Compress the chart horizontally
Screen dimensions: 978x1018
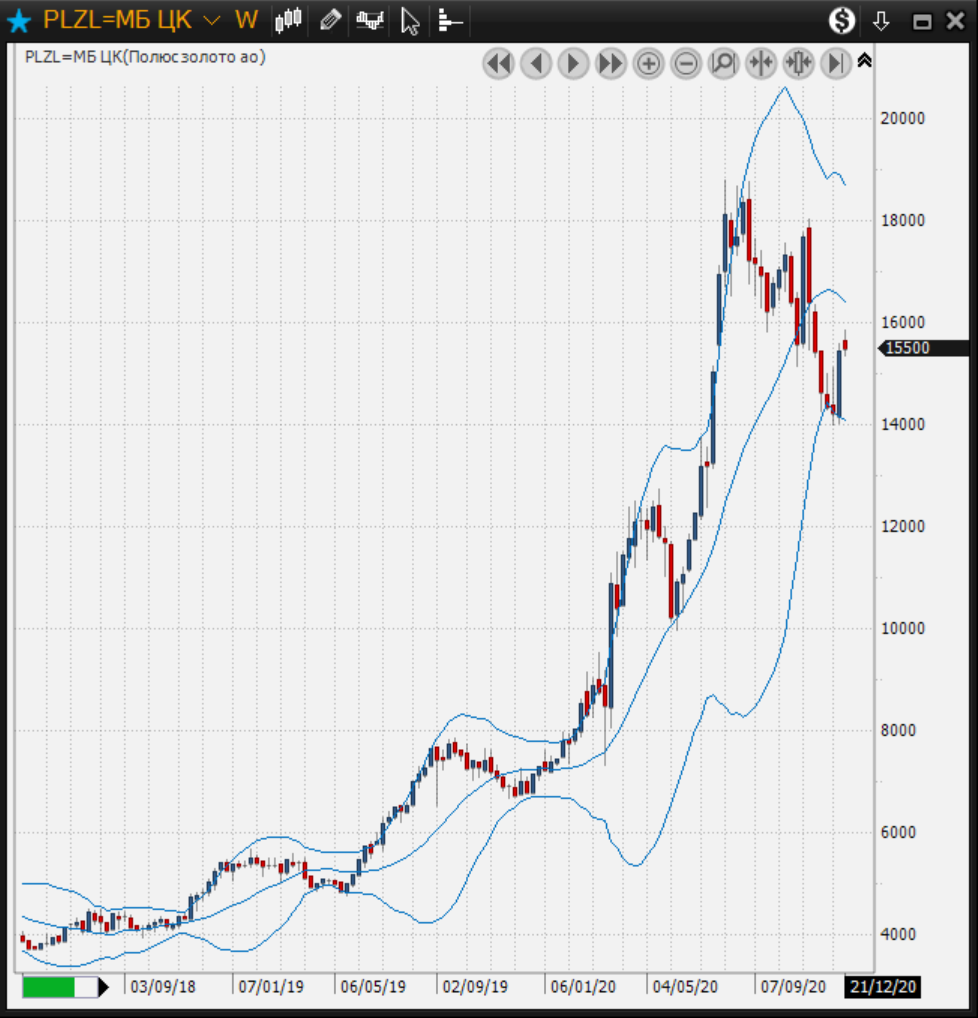[x=761, y=64]
